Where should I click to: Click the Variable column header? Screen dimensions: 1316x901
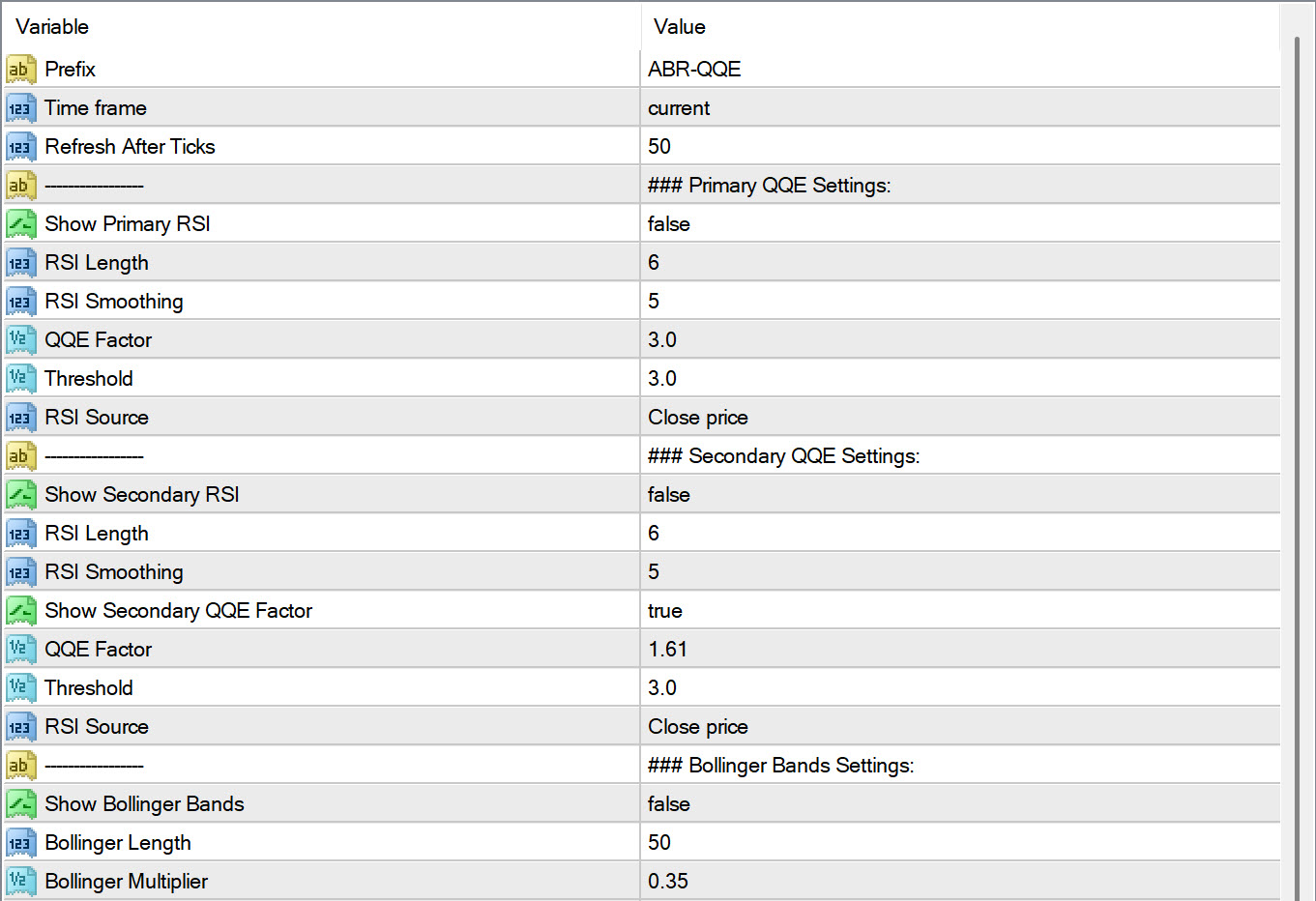(52, 26)
